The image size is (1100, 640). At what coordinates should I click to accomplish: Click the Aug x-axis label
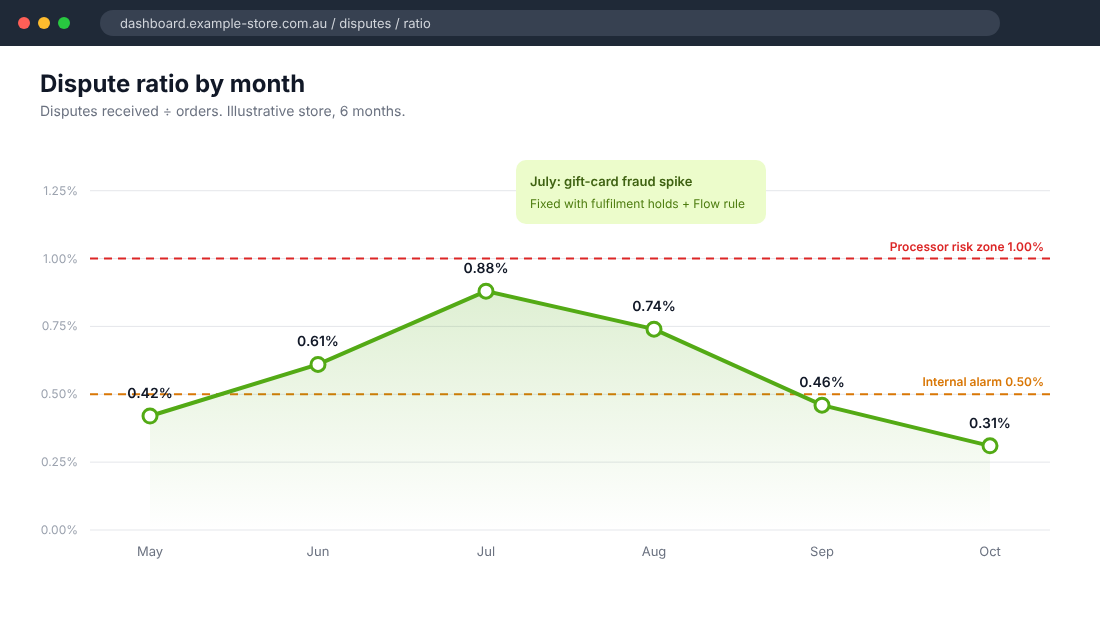654,552
